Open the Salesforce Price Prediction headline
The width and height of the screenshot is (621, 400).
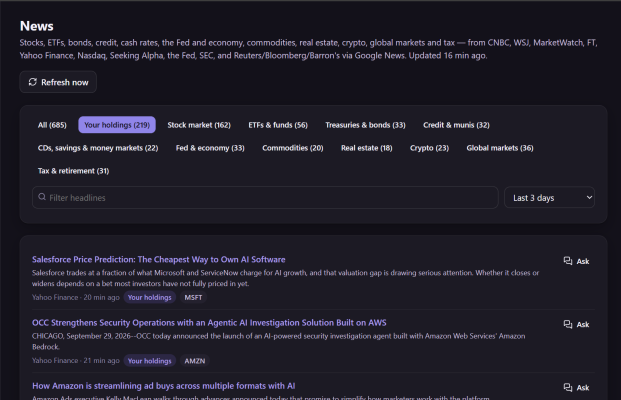(158, 259)
